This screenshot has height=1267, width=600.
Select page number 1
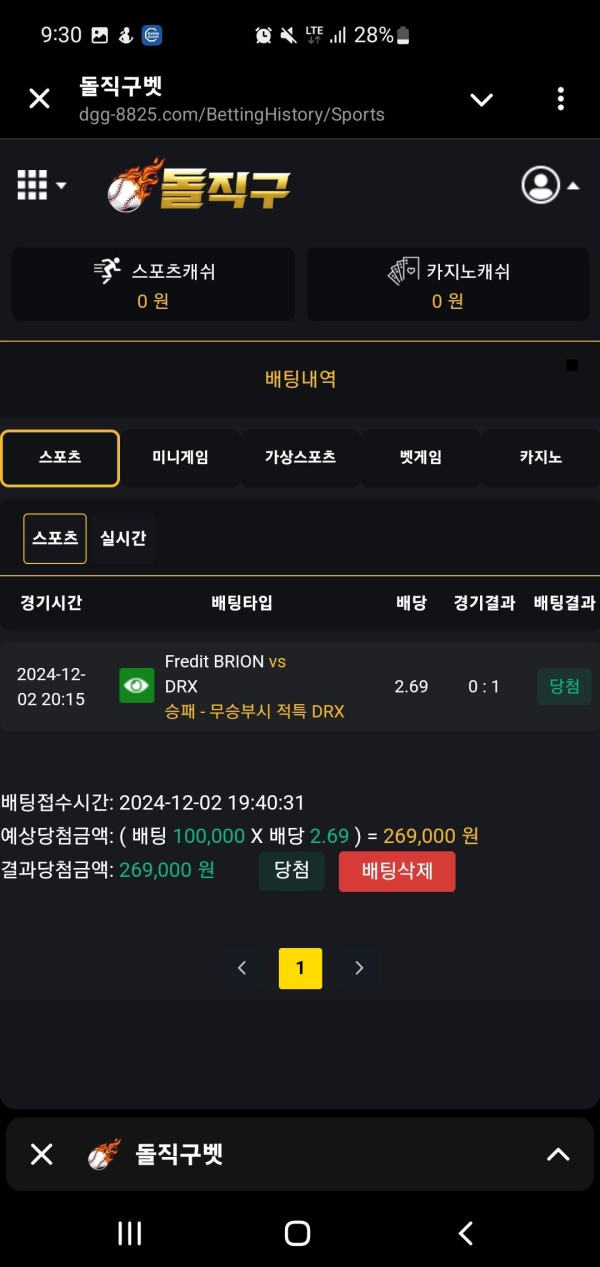(x=300, y=968)
